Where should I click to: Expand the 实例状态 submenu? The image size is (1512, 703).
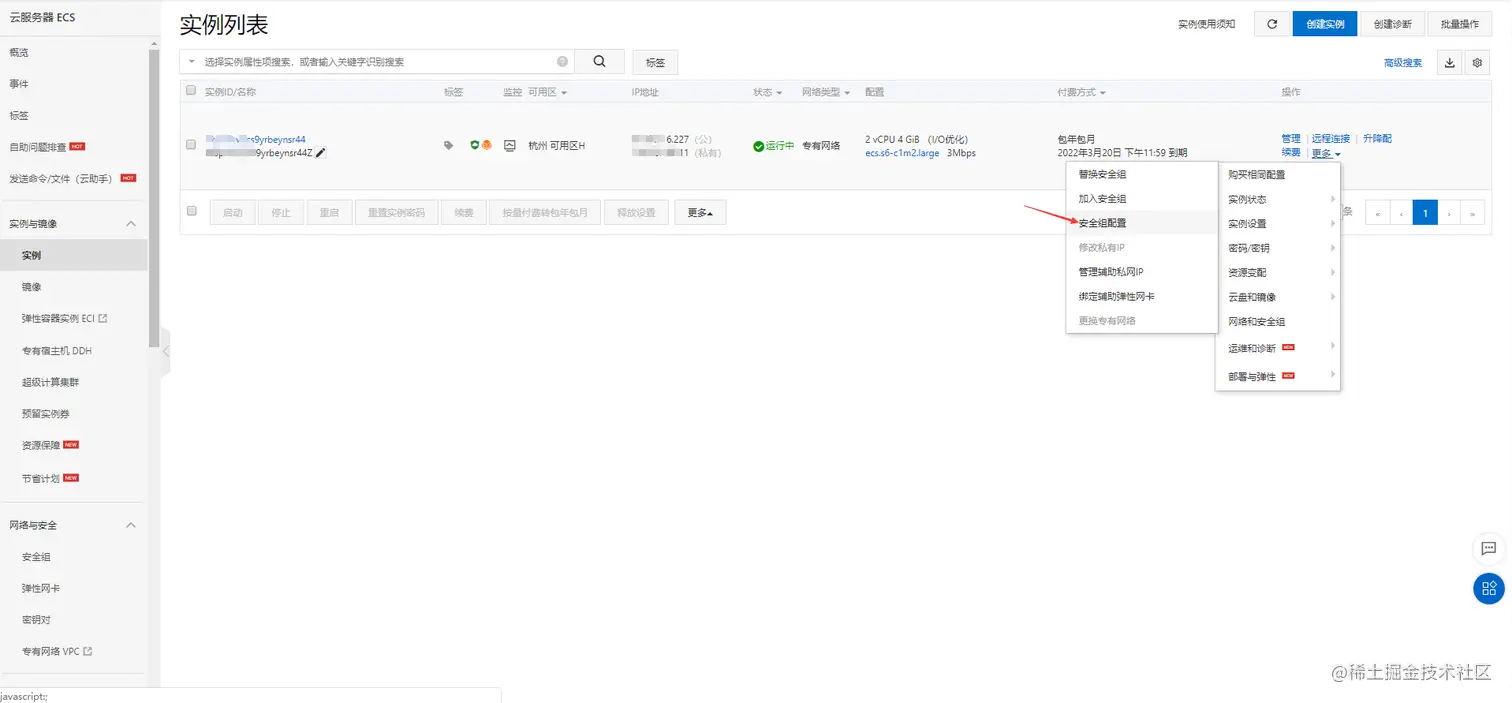(1278, 199)
